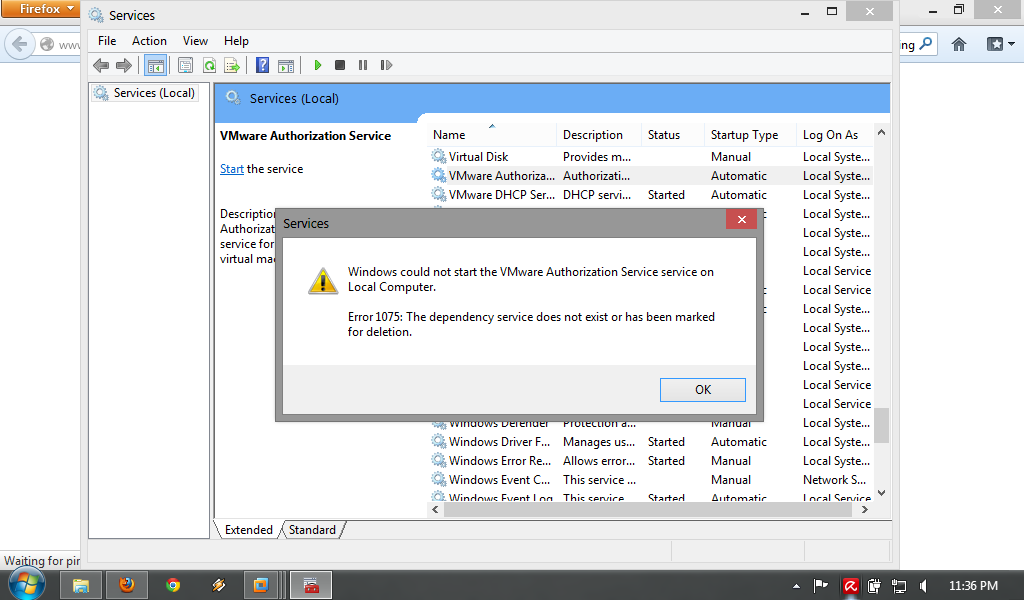Open File Explorer from the taskbar
The width and height of the screenshot is (1024, 600).
(81, 585)
